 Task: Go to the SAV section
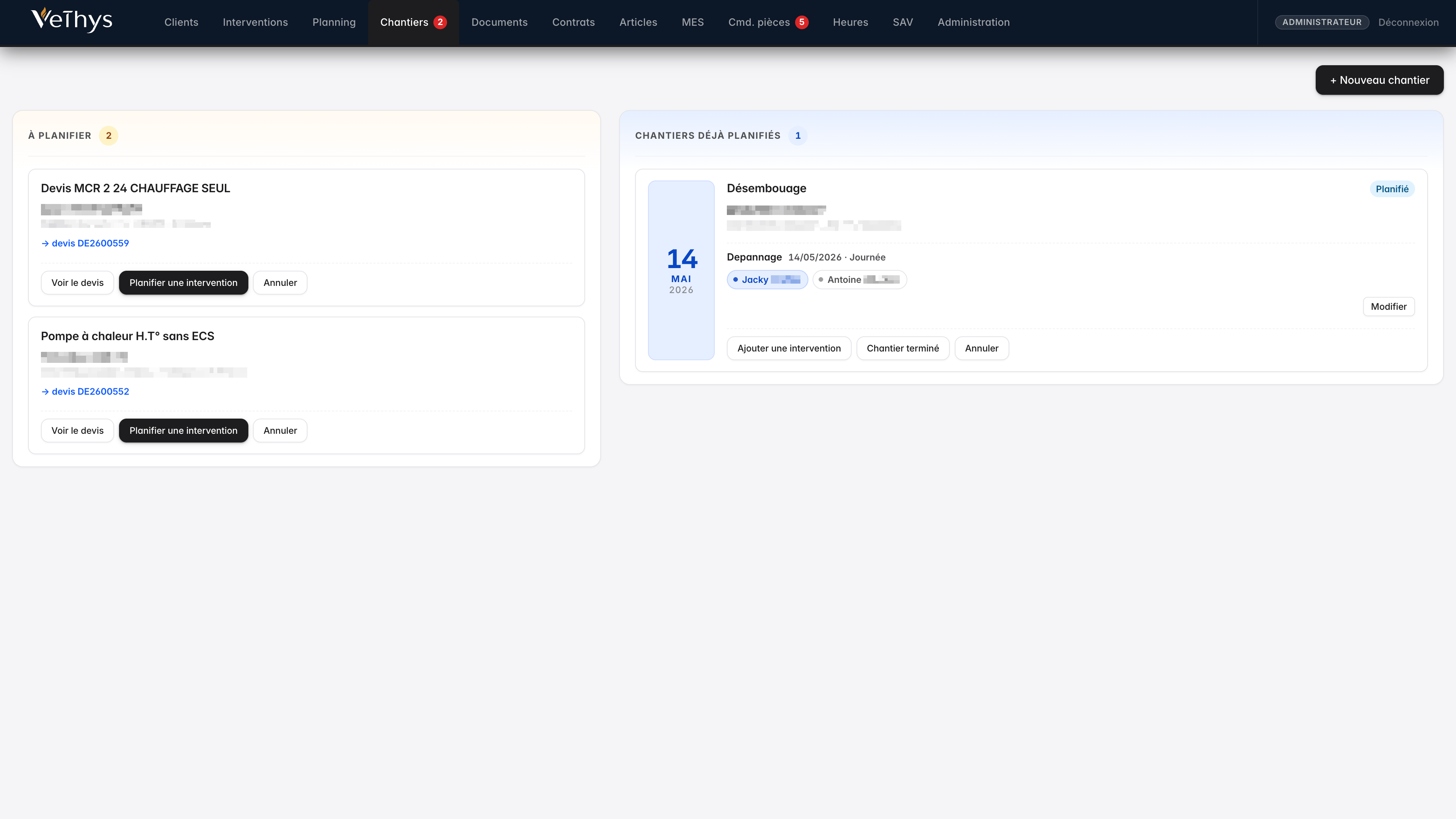pos(903,22)
